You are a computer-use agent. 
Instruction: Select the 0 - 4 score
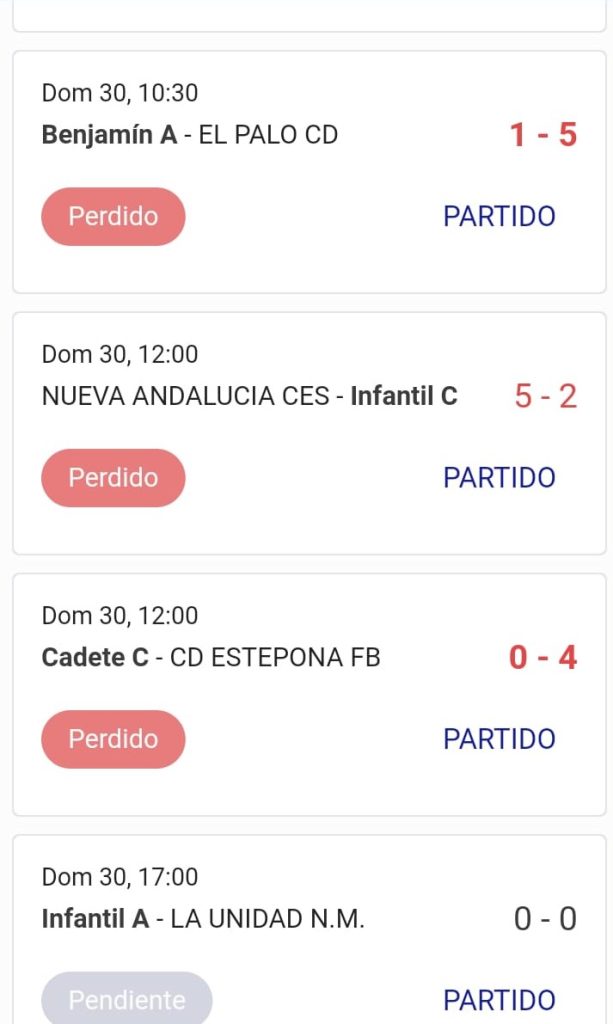pos(543,657)
